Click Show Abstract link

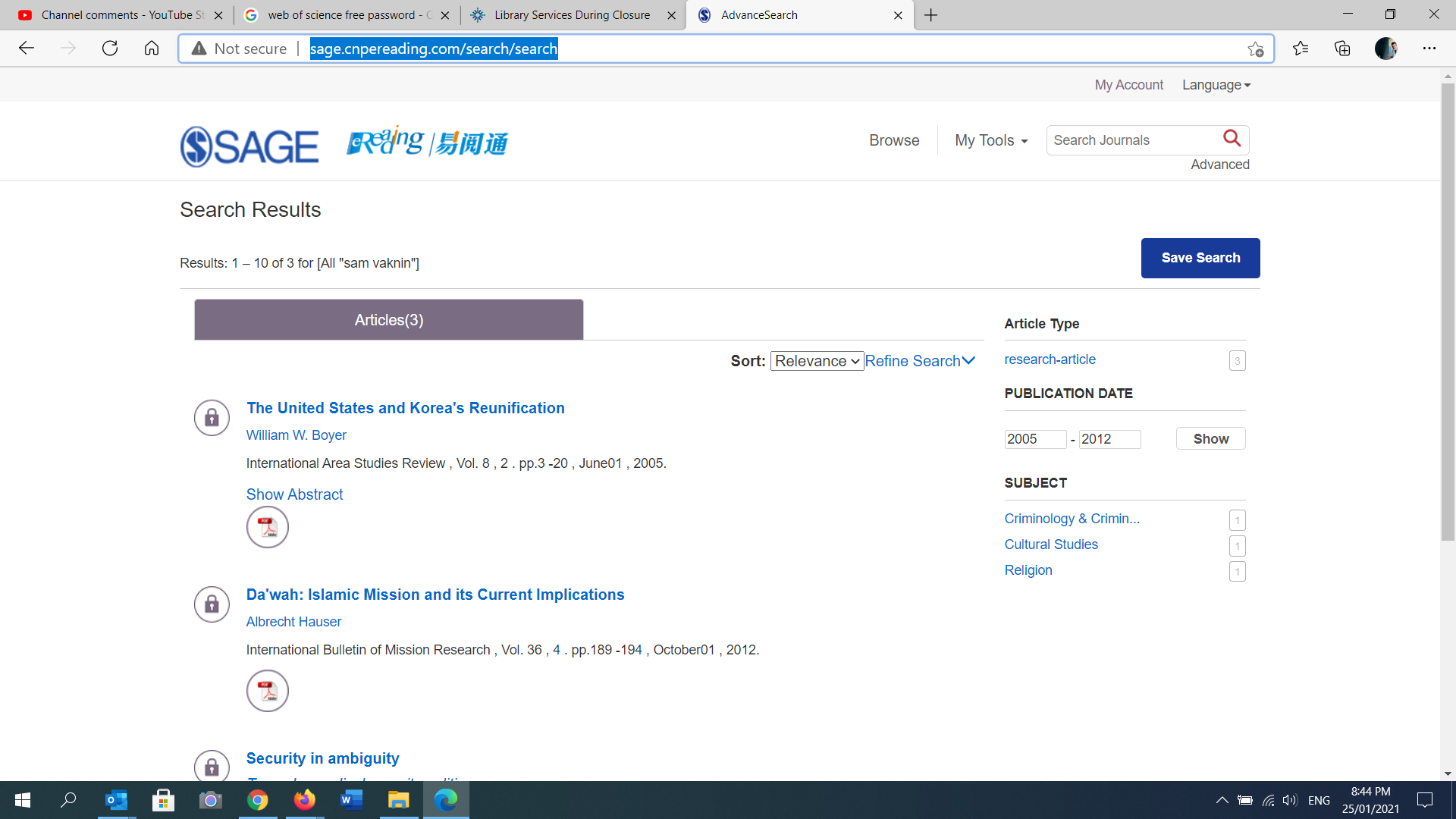[x=294, y=494]
